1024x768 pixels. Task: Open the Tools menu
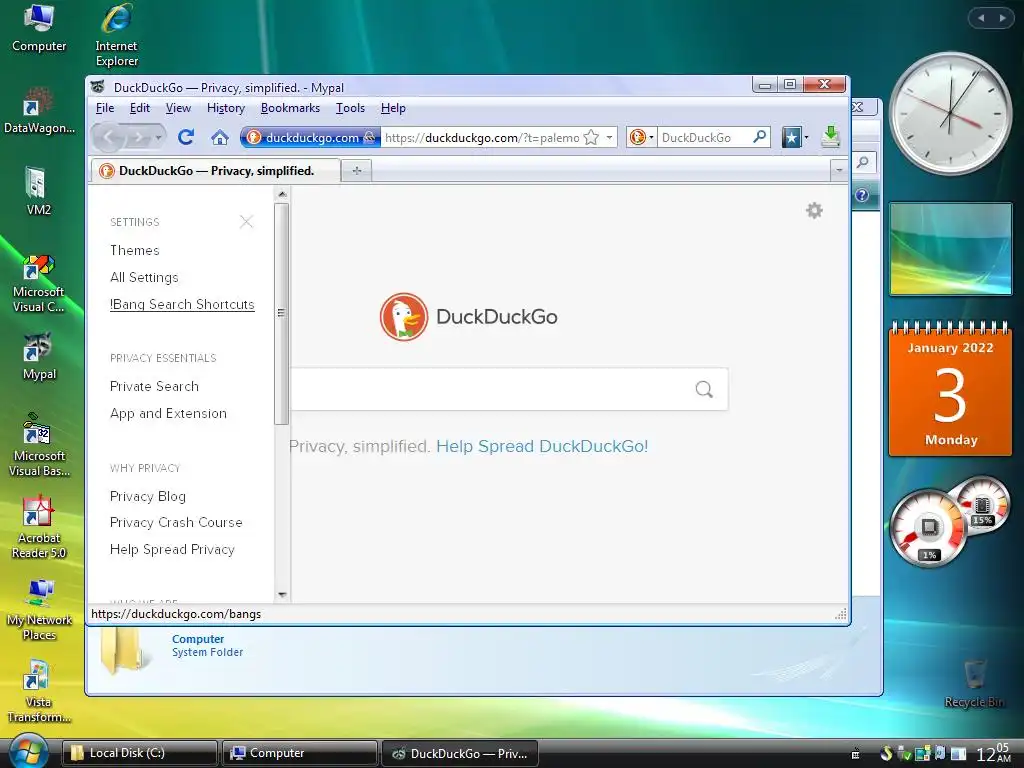tap(350, 108)
